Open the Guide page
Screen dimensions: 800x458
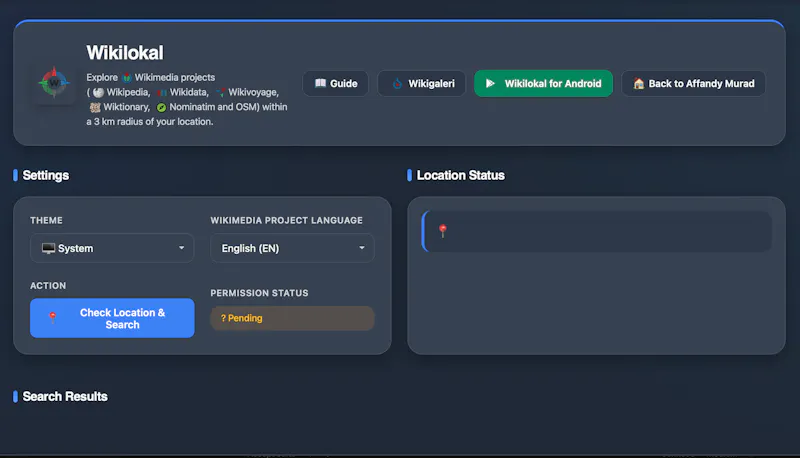[x=336, y=84]
